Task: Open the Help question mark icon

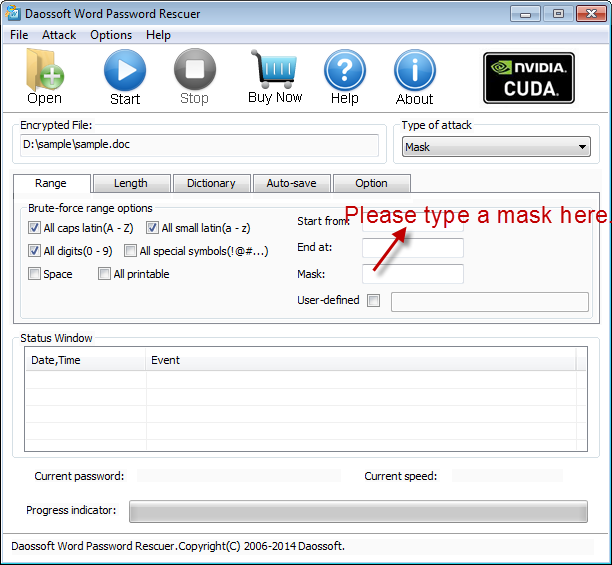Action: (x=345, y=77)
